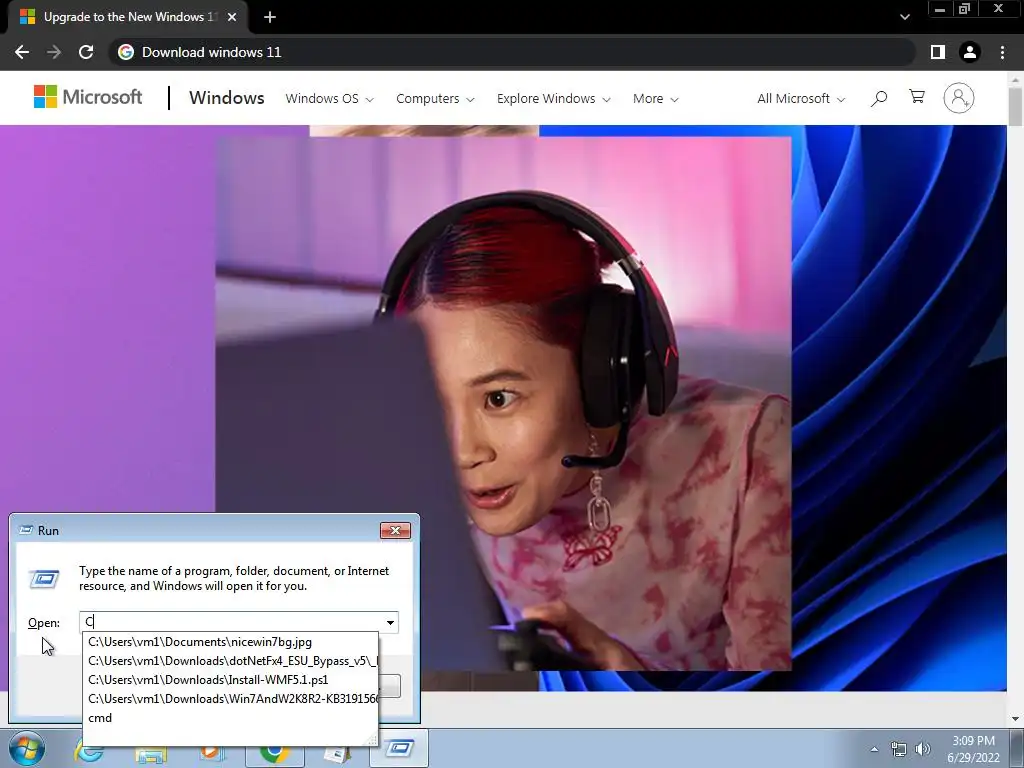This screenshot has height=768, width=1024.
Task: Select the Upgrade to the New Windows tab
Action: click(127, 18)
